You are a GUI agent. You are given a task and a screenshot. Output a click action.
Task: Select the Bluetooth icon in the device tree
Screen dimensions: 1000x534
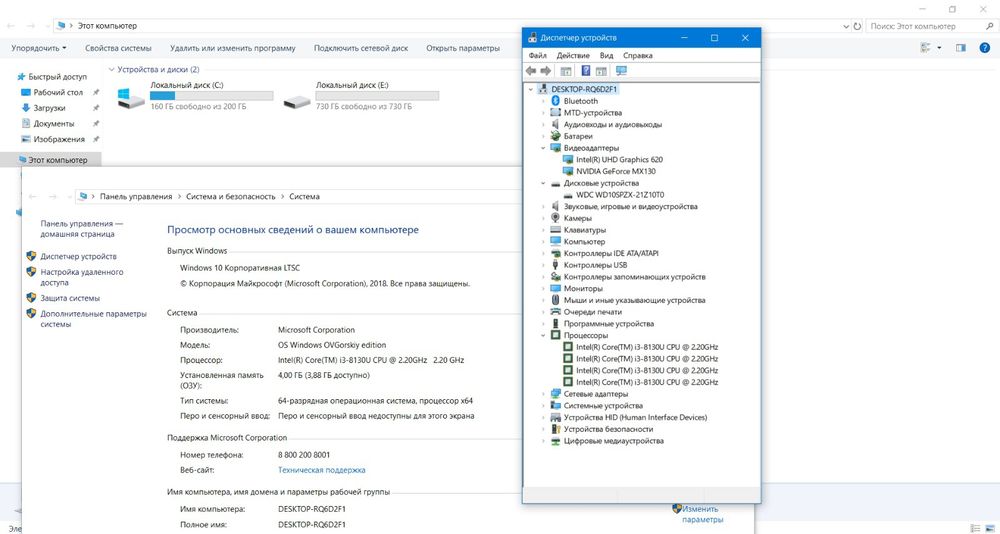(555, 101)
